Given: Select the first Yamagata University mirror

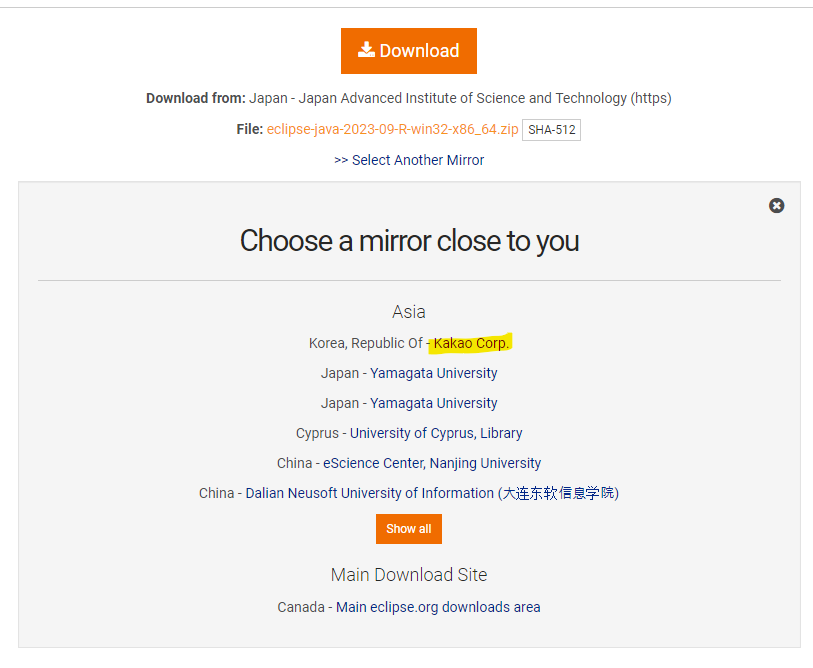Looking at the screenshot, I should pyautogui.click(x=433, y=373).
